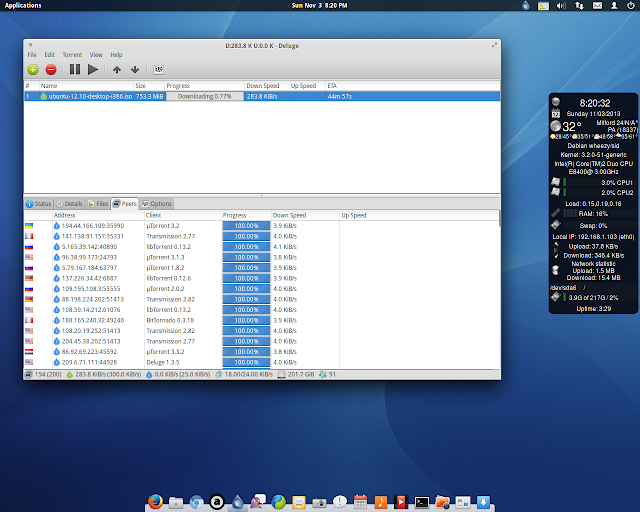This screenshot has width=640, height=512.
Task: Sort peers by Address column header
Action: point(98,215)
